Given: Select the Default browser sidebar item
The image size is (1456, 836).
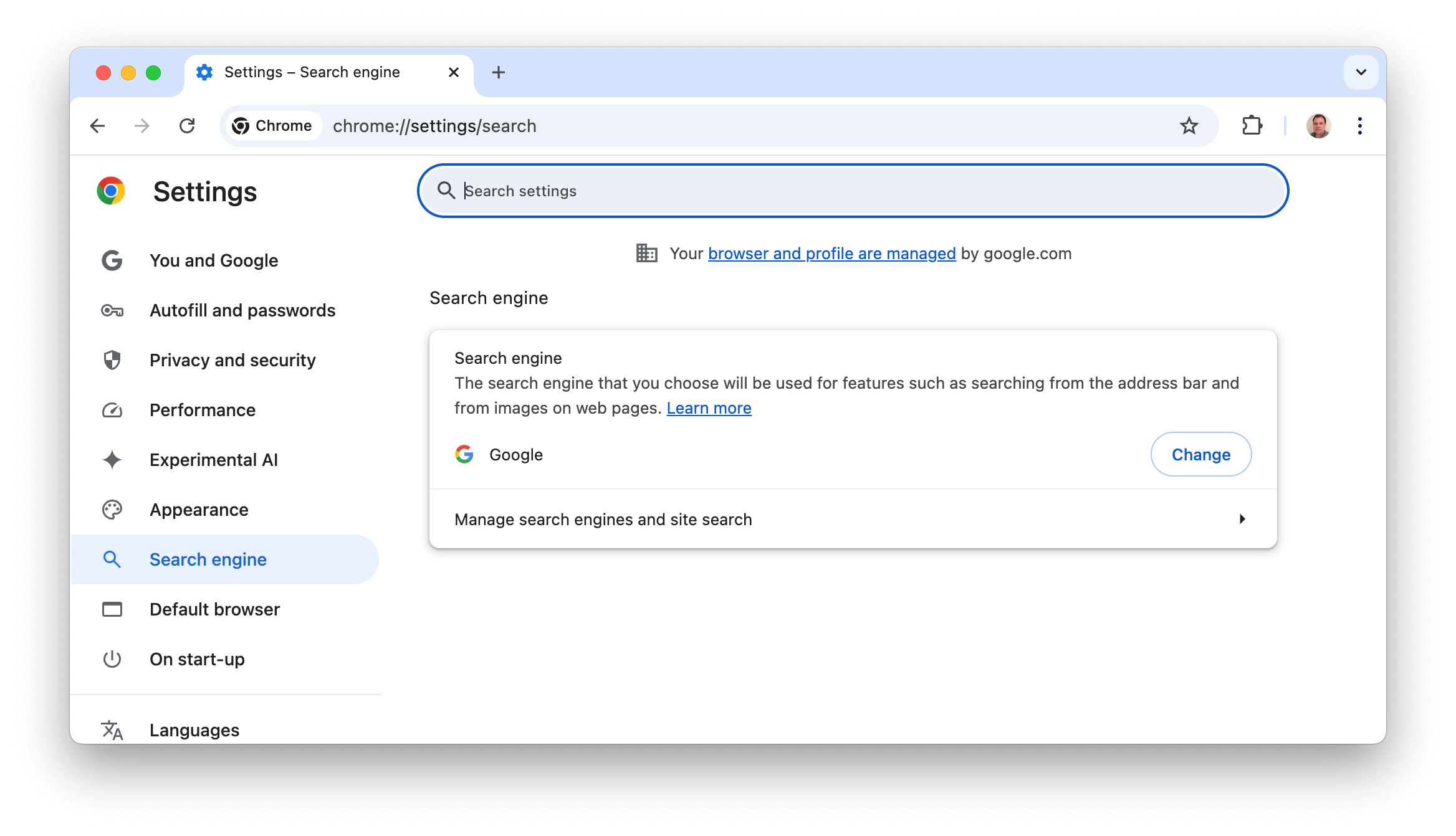Looking at the screenshot, I should pyautogui.click(x=214, y=609).
